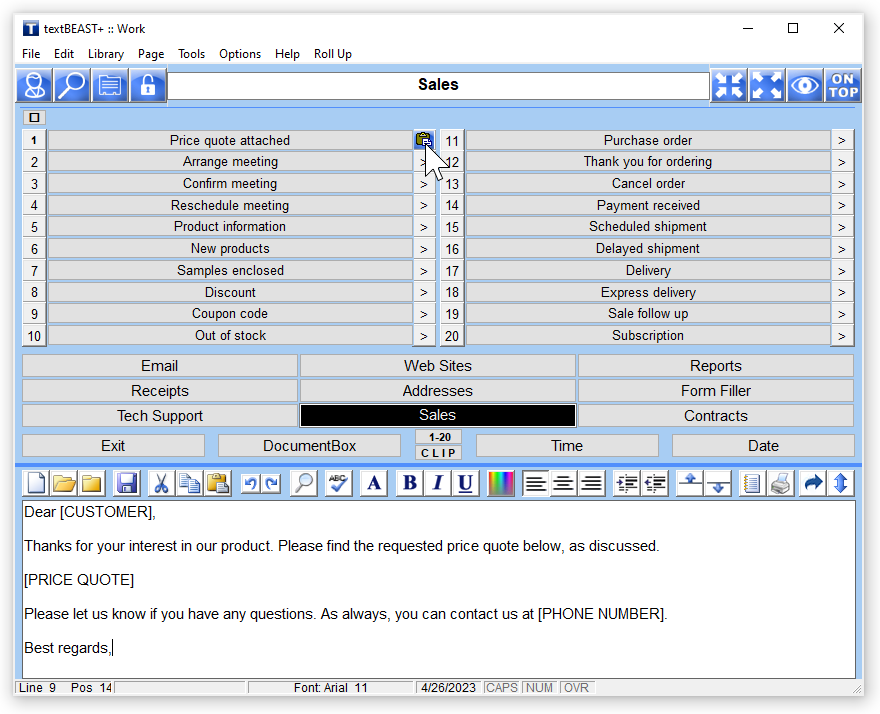Click the increase indent icon
The width and height of the screenshot is (880, 714).
click(x=626, y=483)
